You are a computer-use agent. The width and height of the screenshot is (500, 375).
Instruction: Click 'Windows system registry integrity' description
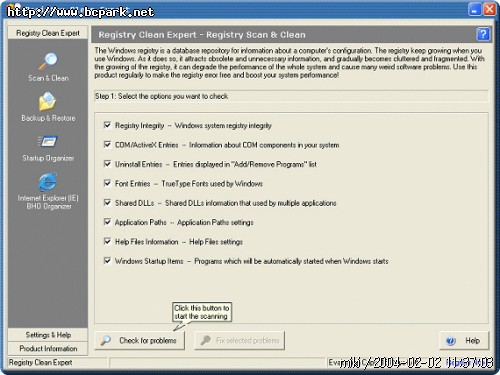pyautogui.click(x=223, y=126)
